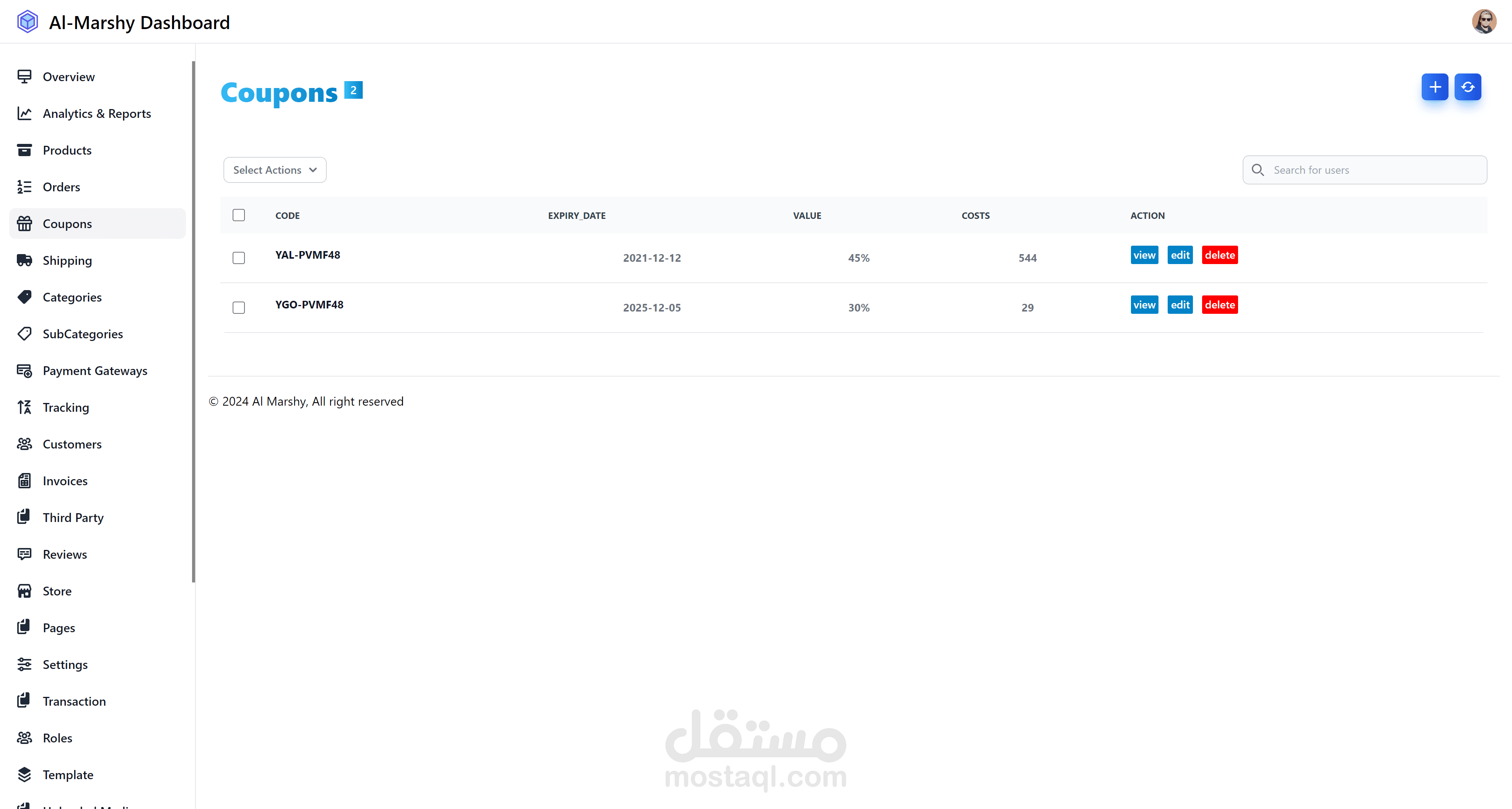Viewport: 1512px width, 809px height.
Task: Click the Analytics & Reports chart icon
Action: coord(24,113)
